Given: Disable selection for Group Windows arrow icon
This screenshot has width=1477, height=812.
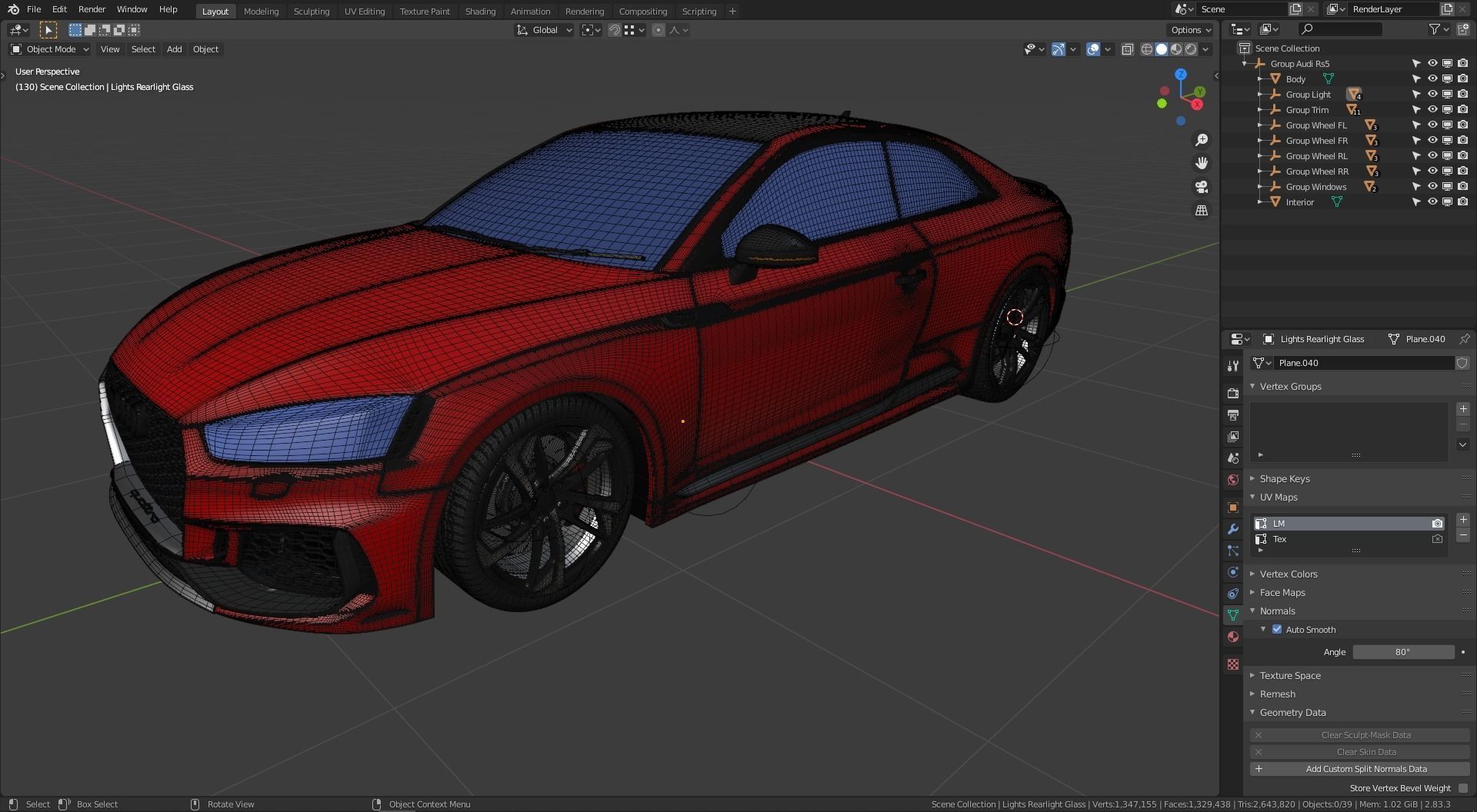Looking at the screenshot, I should click(1416, 187).
